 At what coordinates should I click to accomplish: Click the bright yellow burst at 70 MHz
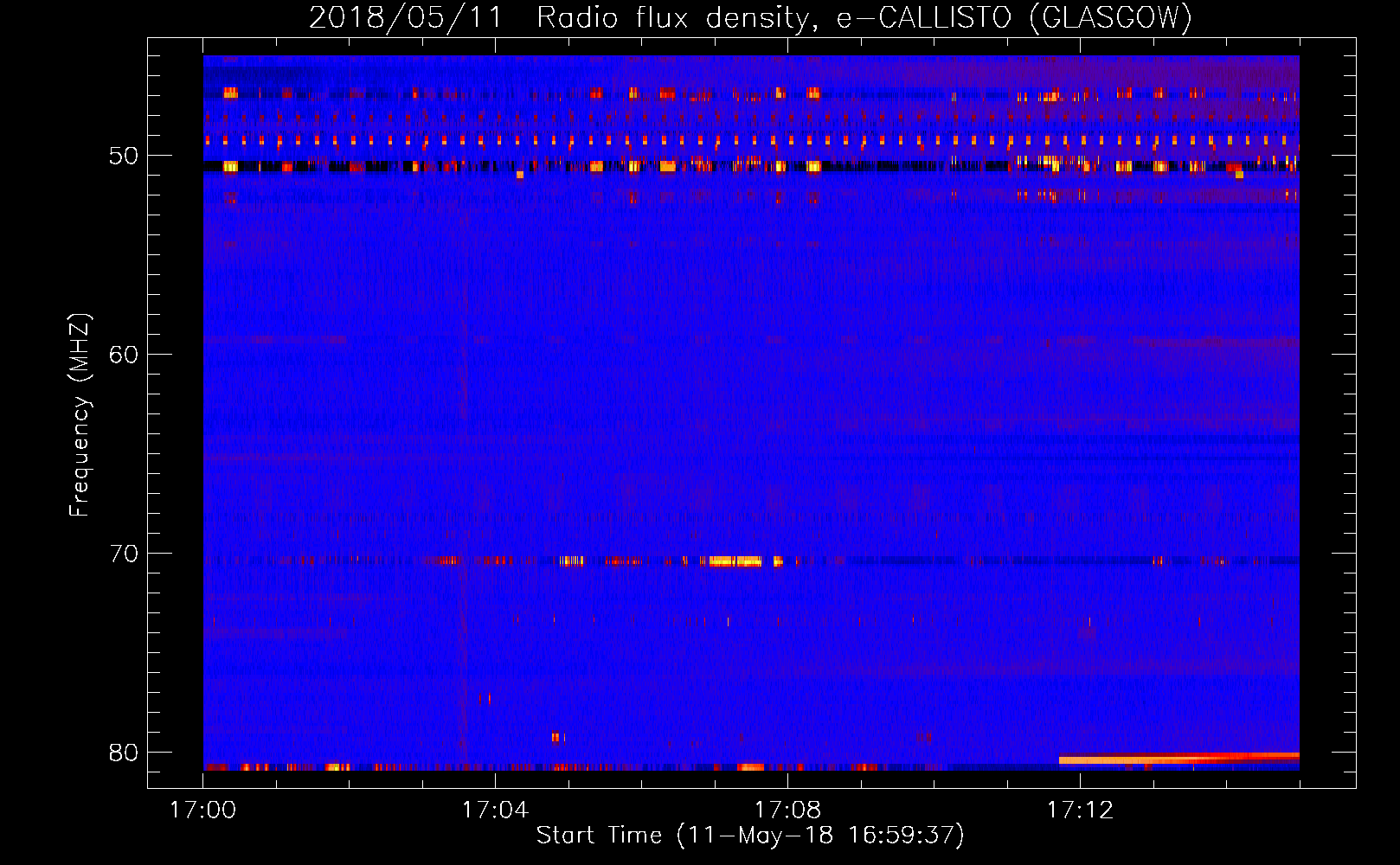tap(734, 561)
